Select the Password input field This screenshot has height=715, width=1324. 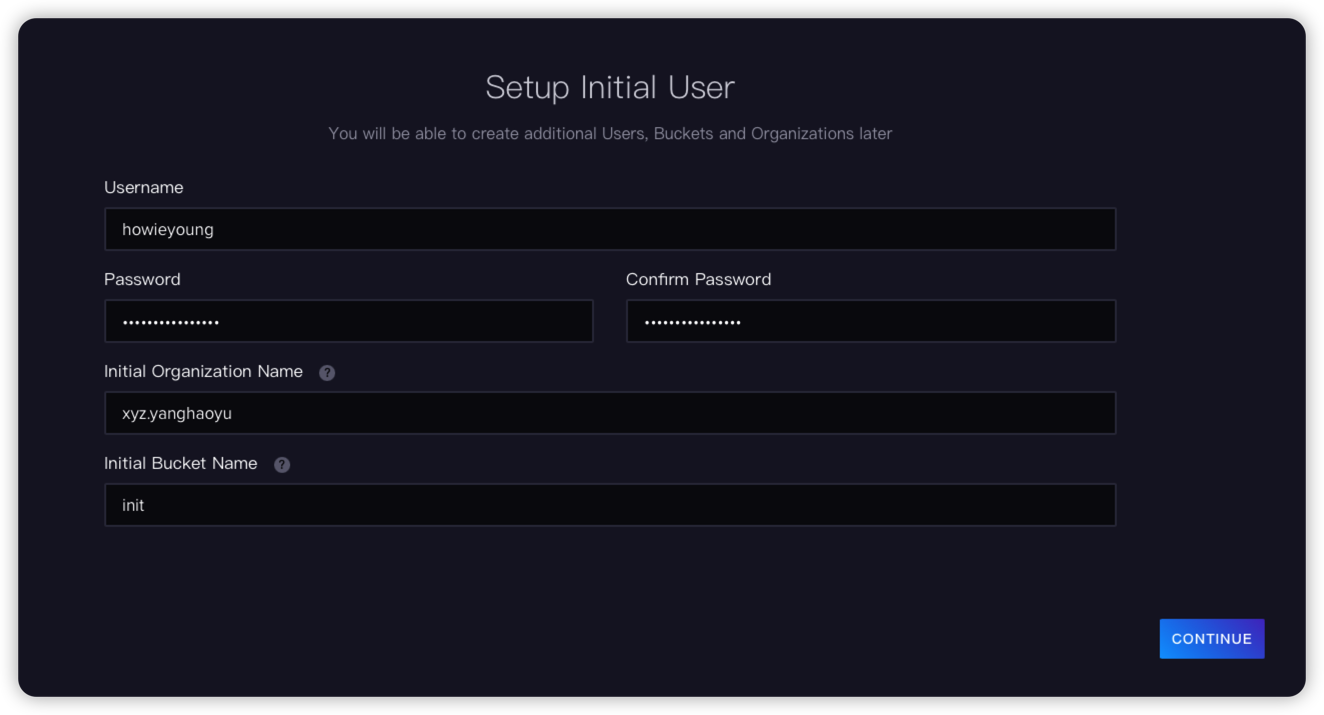348,320
